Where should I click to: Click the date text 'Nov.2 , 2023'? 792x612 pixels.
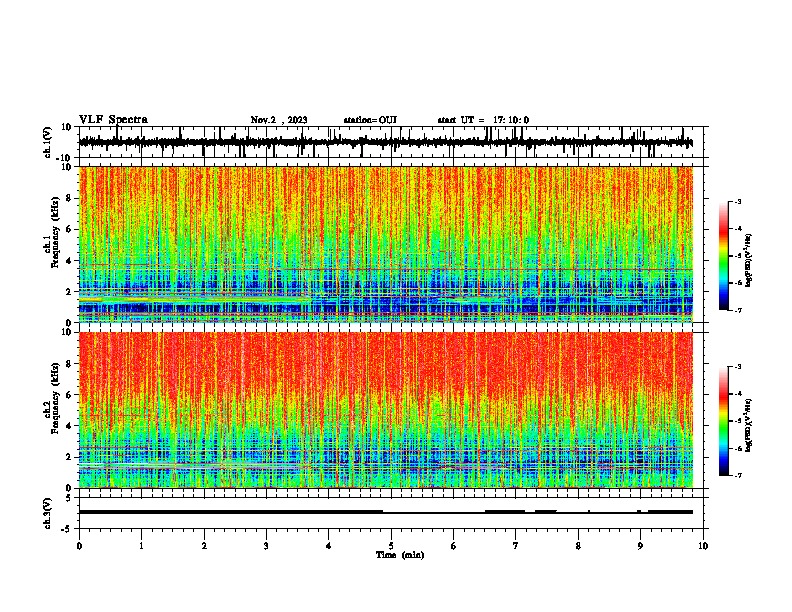(279, 120)
